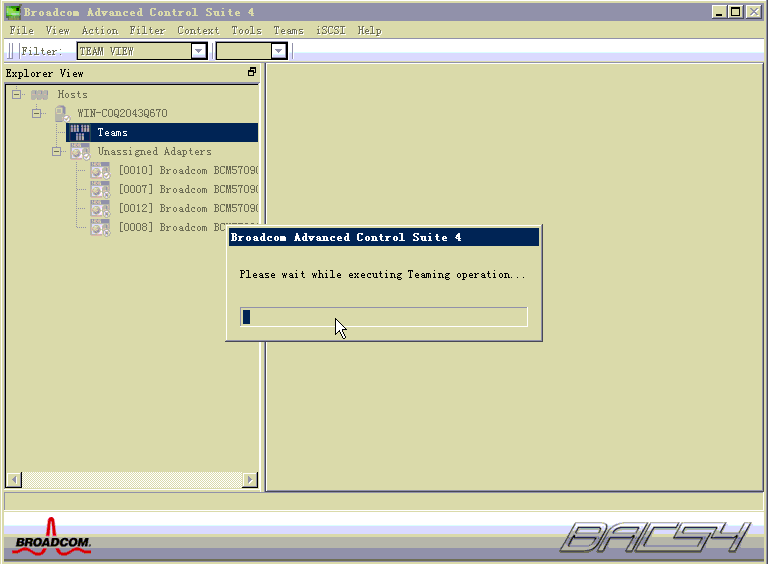Screen dimensions: 768x564
Task: Click the Explorer View horizontal scrollbar track
Action: point(132,480)
